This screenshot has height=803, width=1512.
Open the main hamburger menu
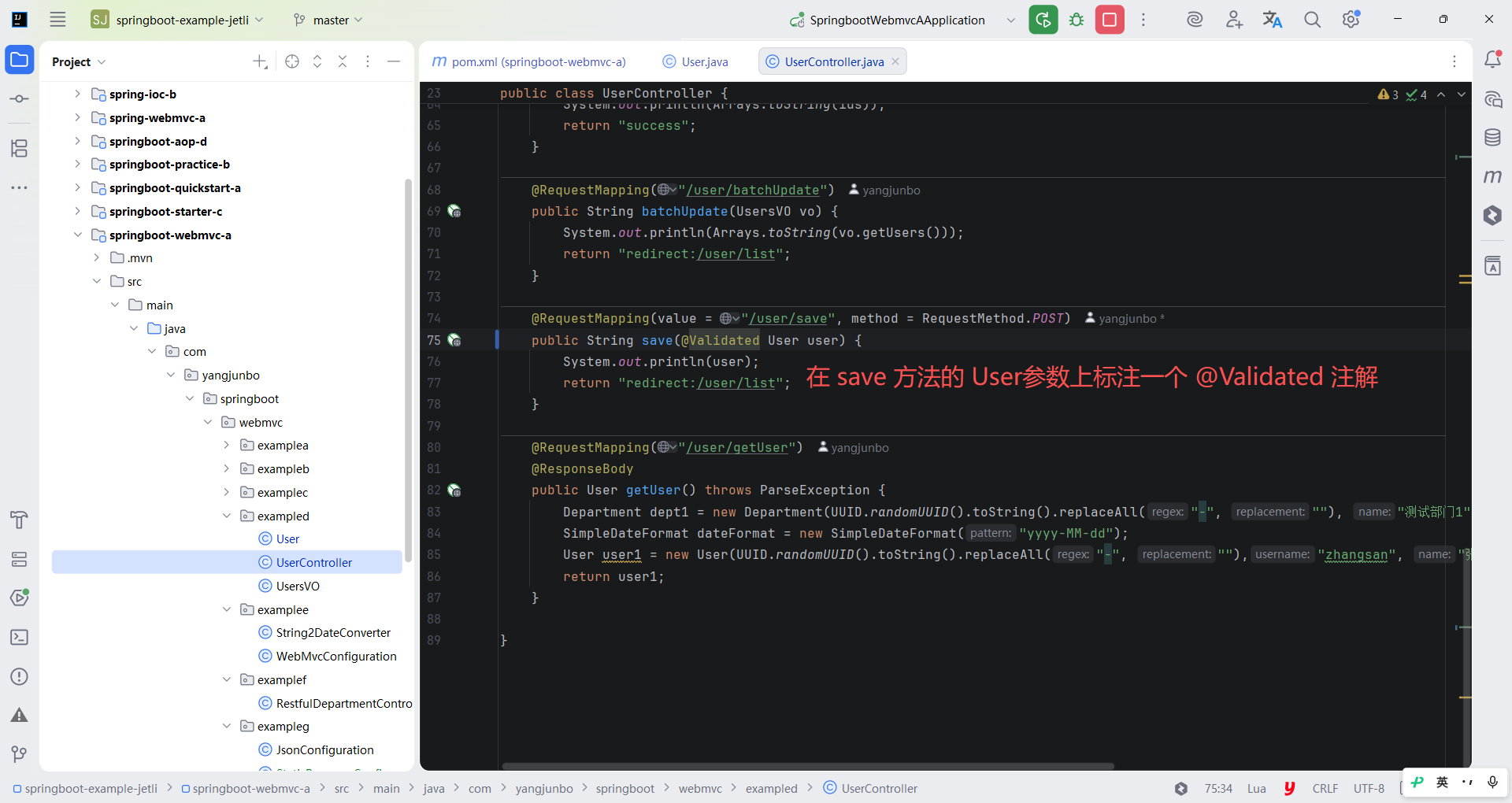pos(57,20)
